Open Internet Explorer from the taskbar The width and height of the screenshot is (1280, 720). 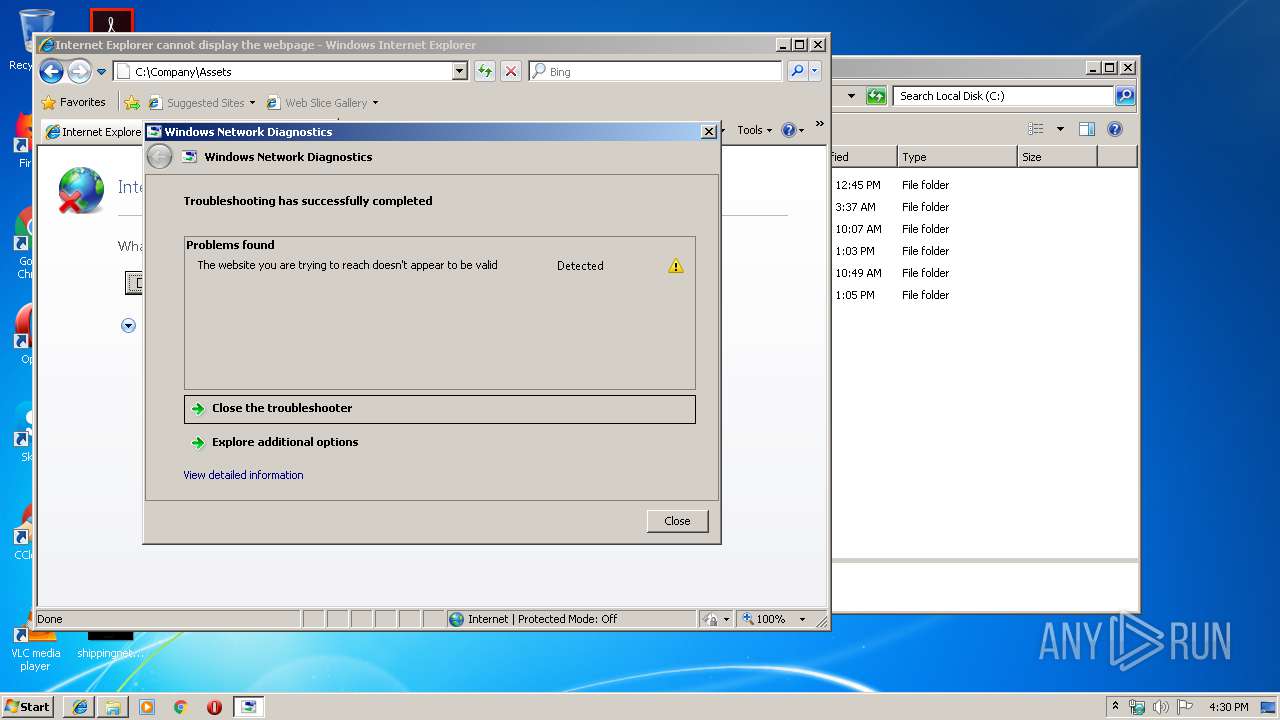pyautogui.click(x=79, y=706)
